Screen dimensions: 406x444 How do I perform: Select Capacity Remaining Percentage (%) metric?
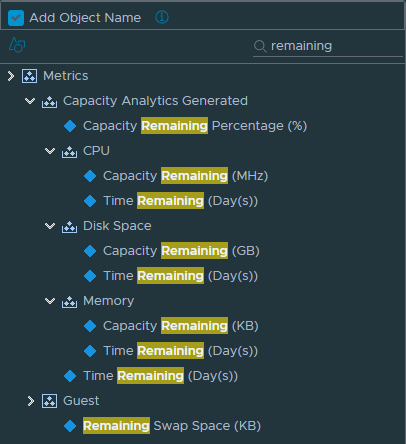tap(195, 126)
